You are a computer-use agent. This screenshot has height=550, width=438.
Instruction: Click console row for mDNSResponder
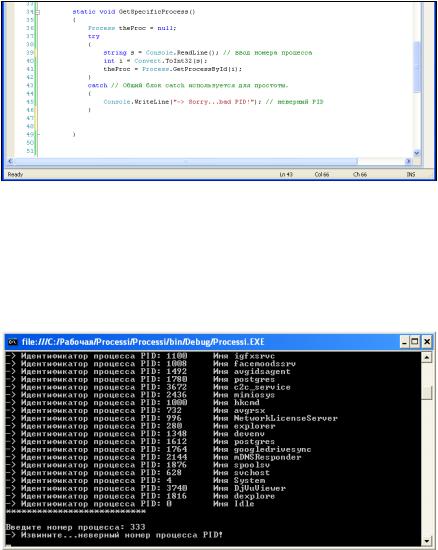(154, 457)
